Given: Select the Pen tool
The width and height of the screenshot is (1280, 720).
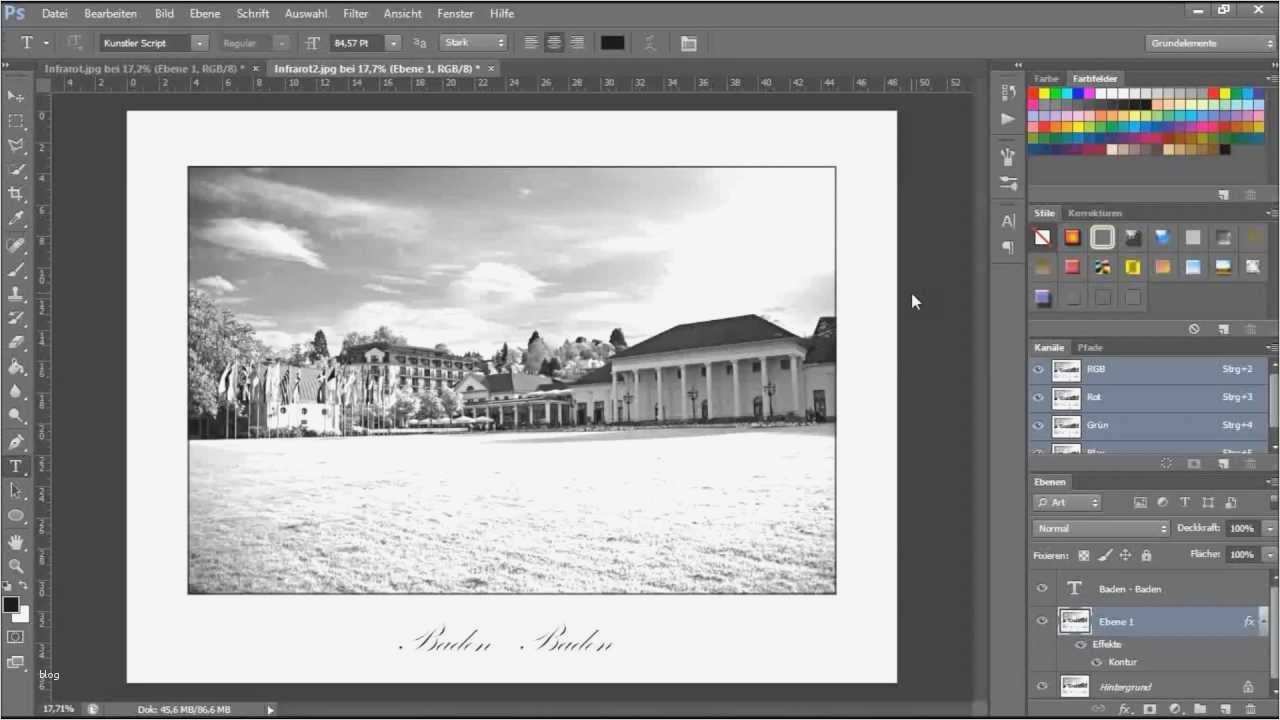Looking at the screenshot, I should 16,442.
